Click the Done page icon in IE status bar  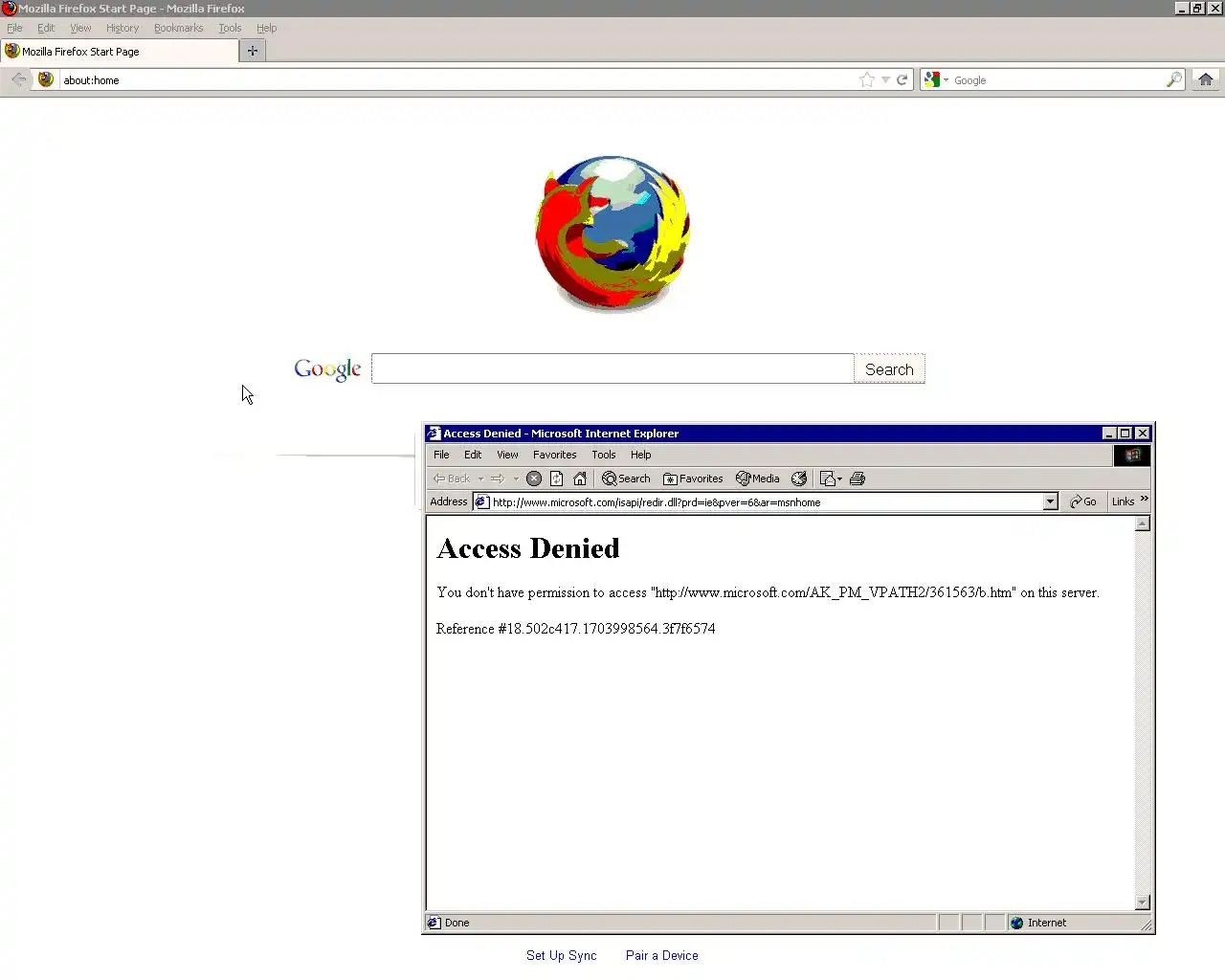[434, 923]
